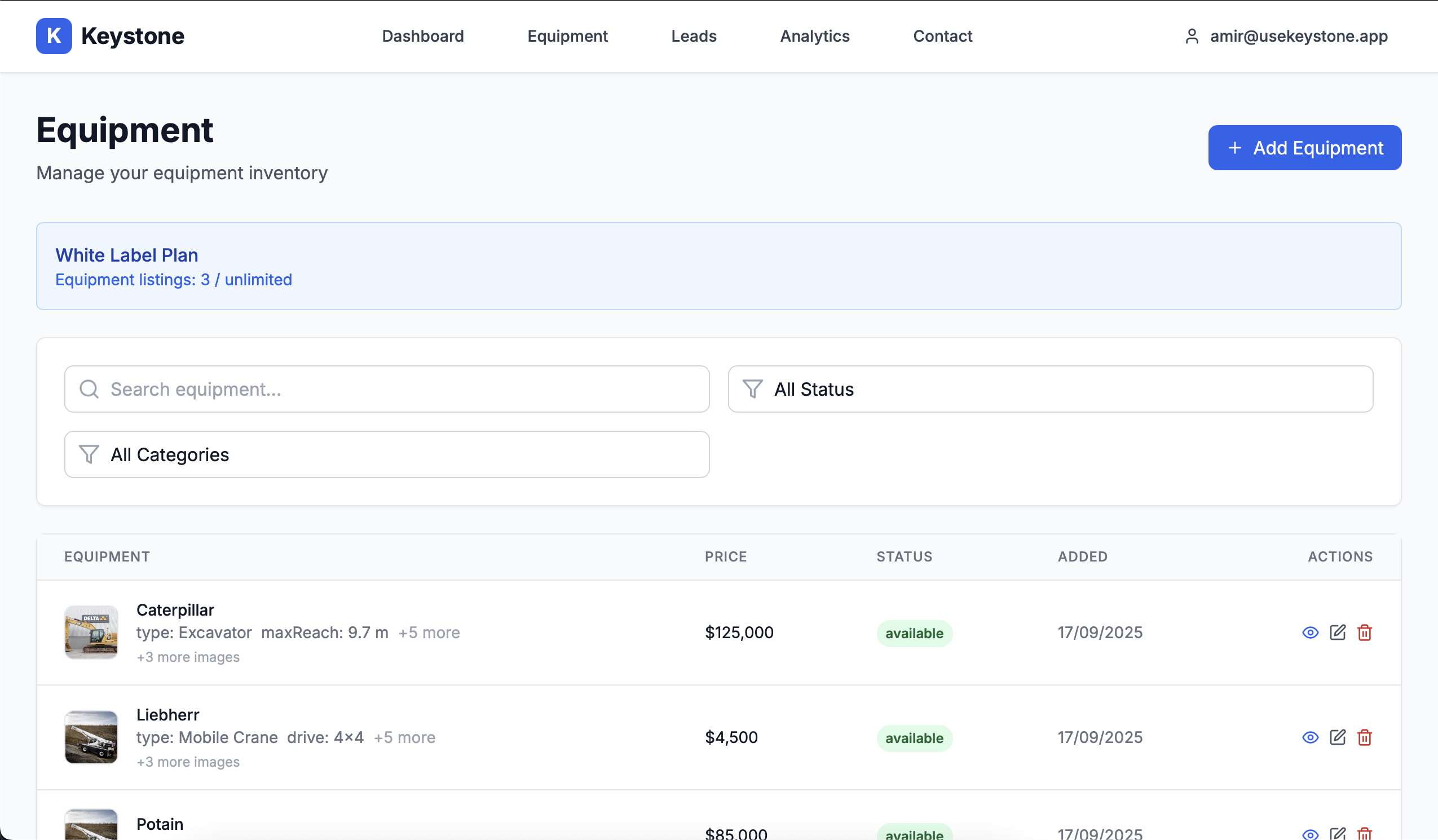The width and height of the screenshot is (1438, 840).
Task: Click the Liebherr crane thumbnail
Action: pos(91,737)
